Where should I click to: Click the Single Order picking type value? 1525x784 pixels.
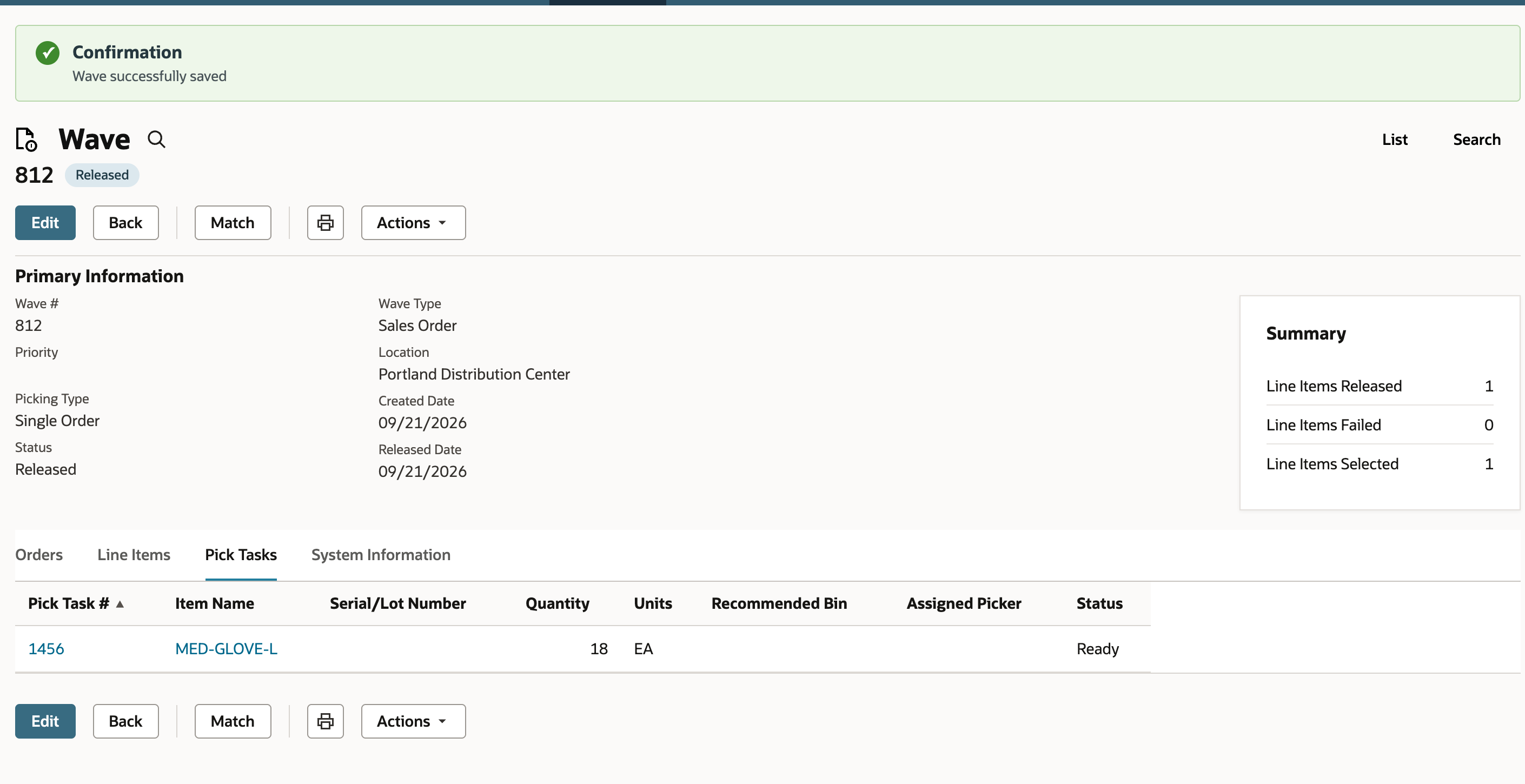point(57,421)
